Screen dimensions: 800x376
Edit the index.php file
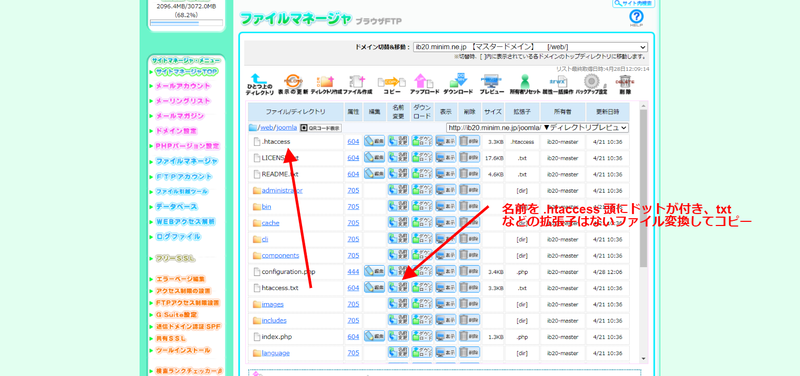click(x=374, y=337)
